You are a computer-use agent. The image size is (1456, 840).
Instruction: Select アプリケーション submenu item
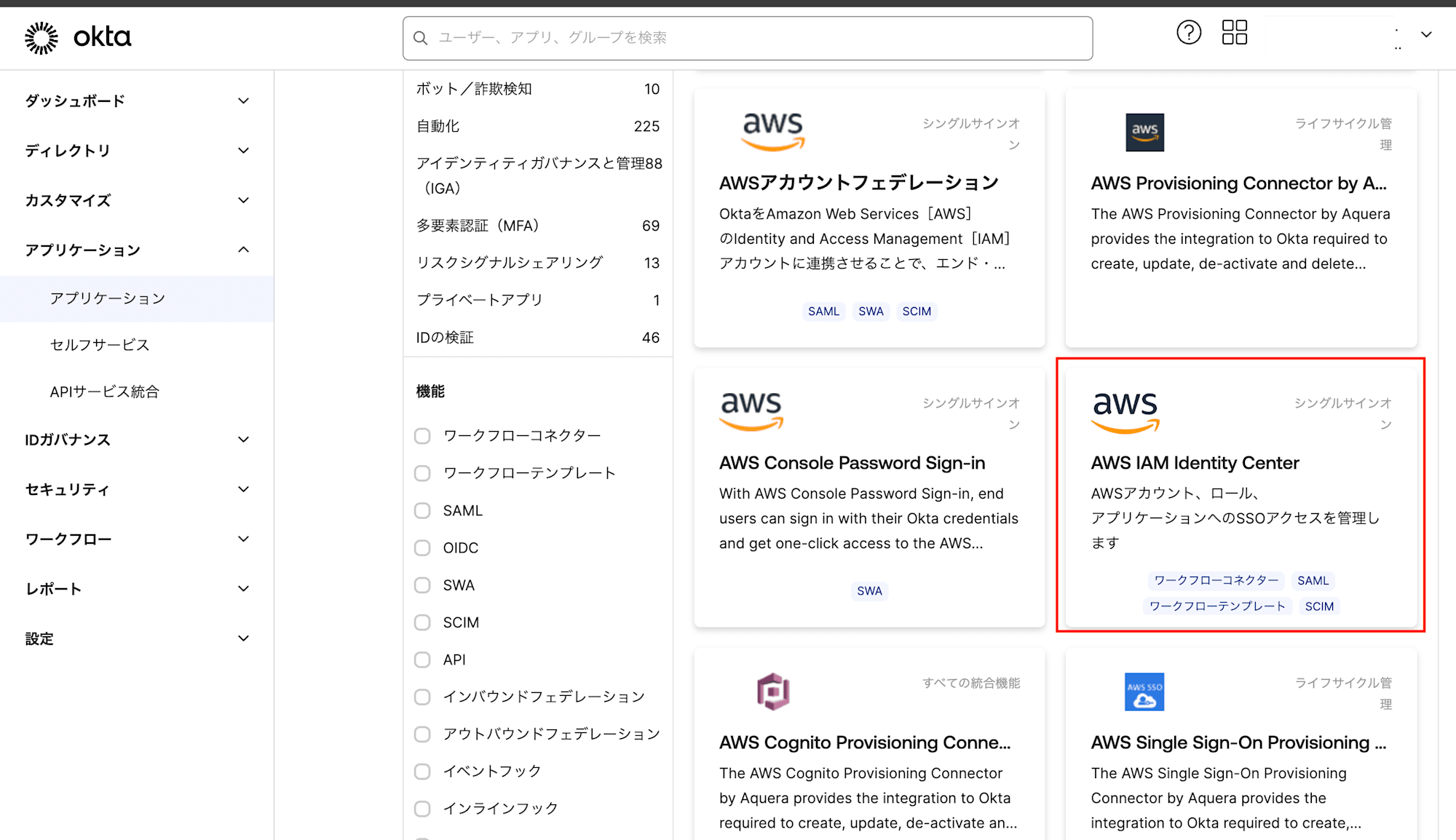137,298
